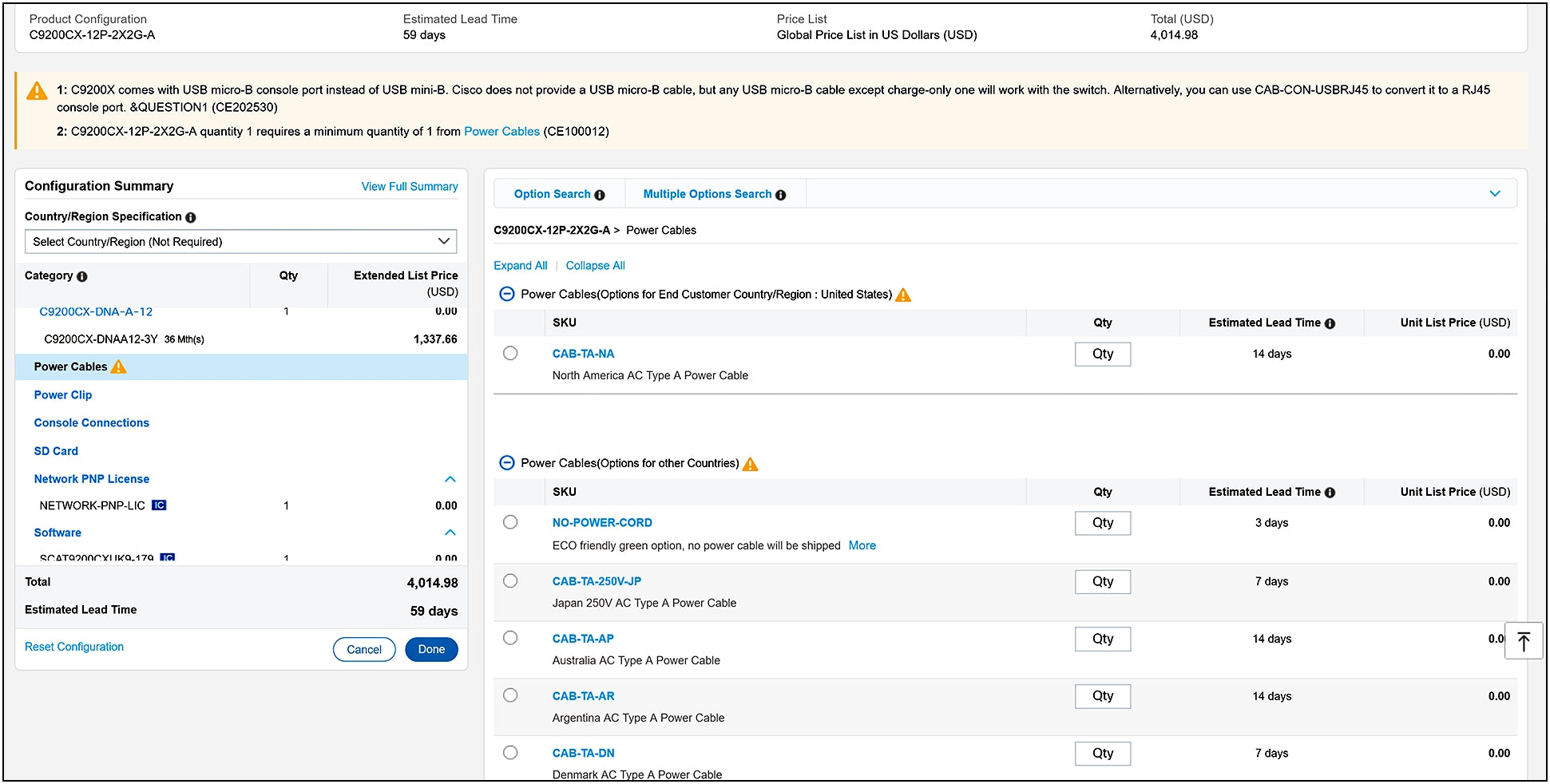The height and width of the screenshot is (784, 1550).
Task: Click the Category column info icon
Action: (x=81, y=276)
